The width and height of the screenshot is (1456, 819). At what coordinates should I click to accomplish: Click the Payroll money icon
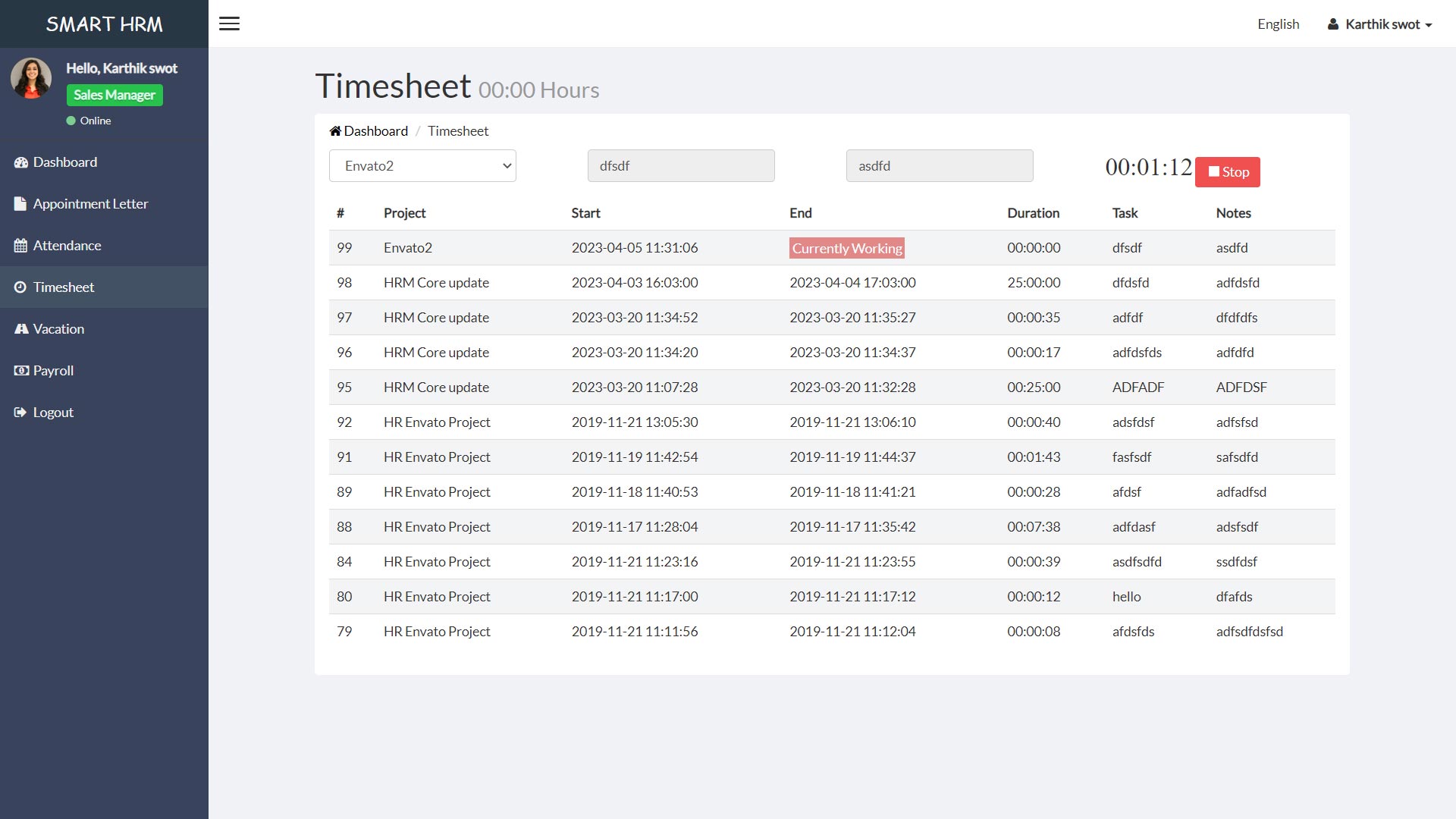tap(20, 371)
